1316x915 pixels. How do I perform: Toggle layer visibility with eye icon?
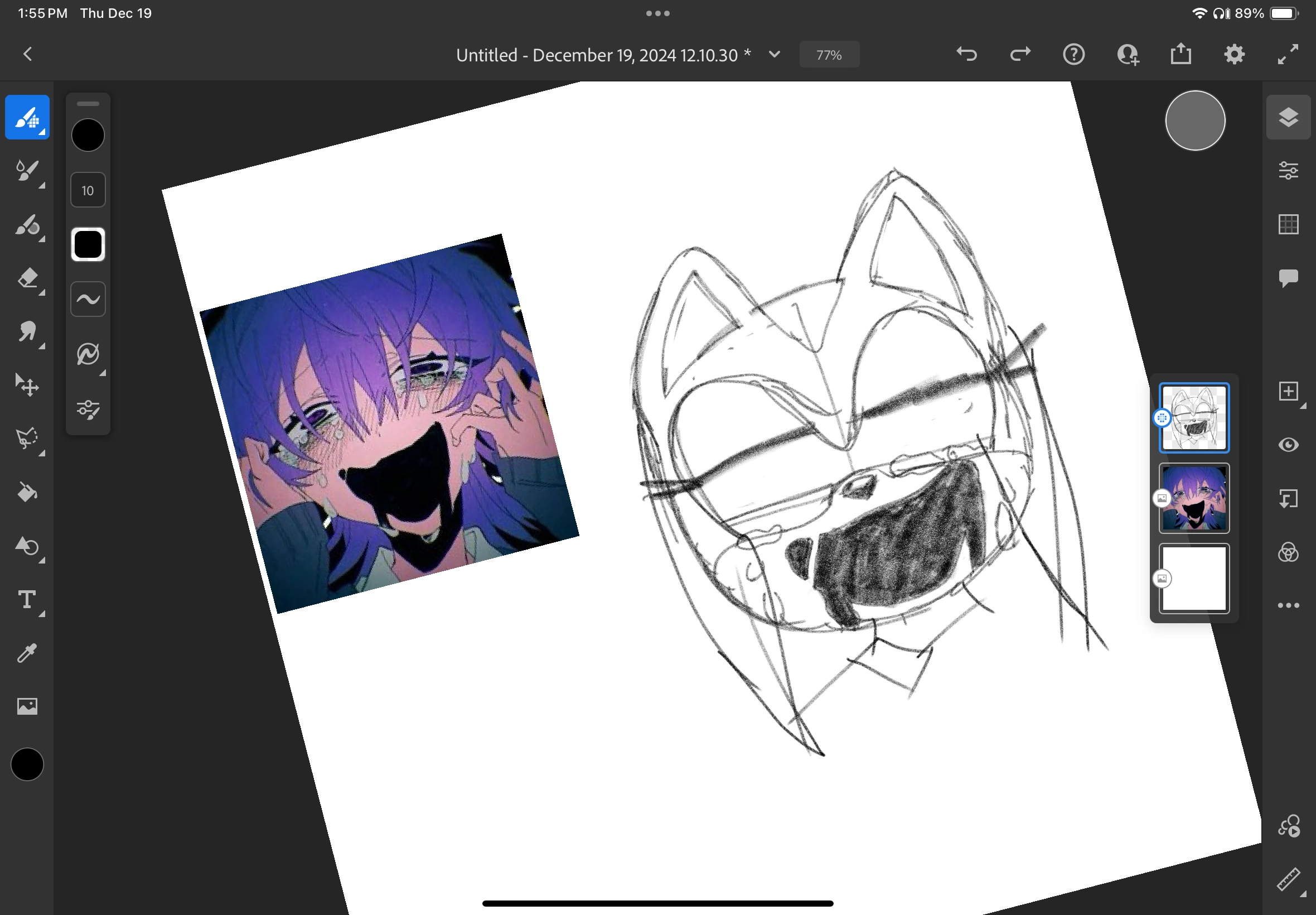(1289, 445)
